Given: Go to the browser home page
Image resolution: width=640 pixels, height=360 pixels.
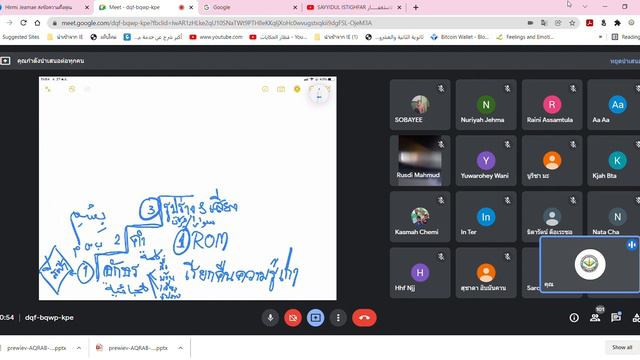Looking at the screenshot, I should [37, 23].
